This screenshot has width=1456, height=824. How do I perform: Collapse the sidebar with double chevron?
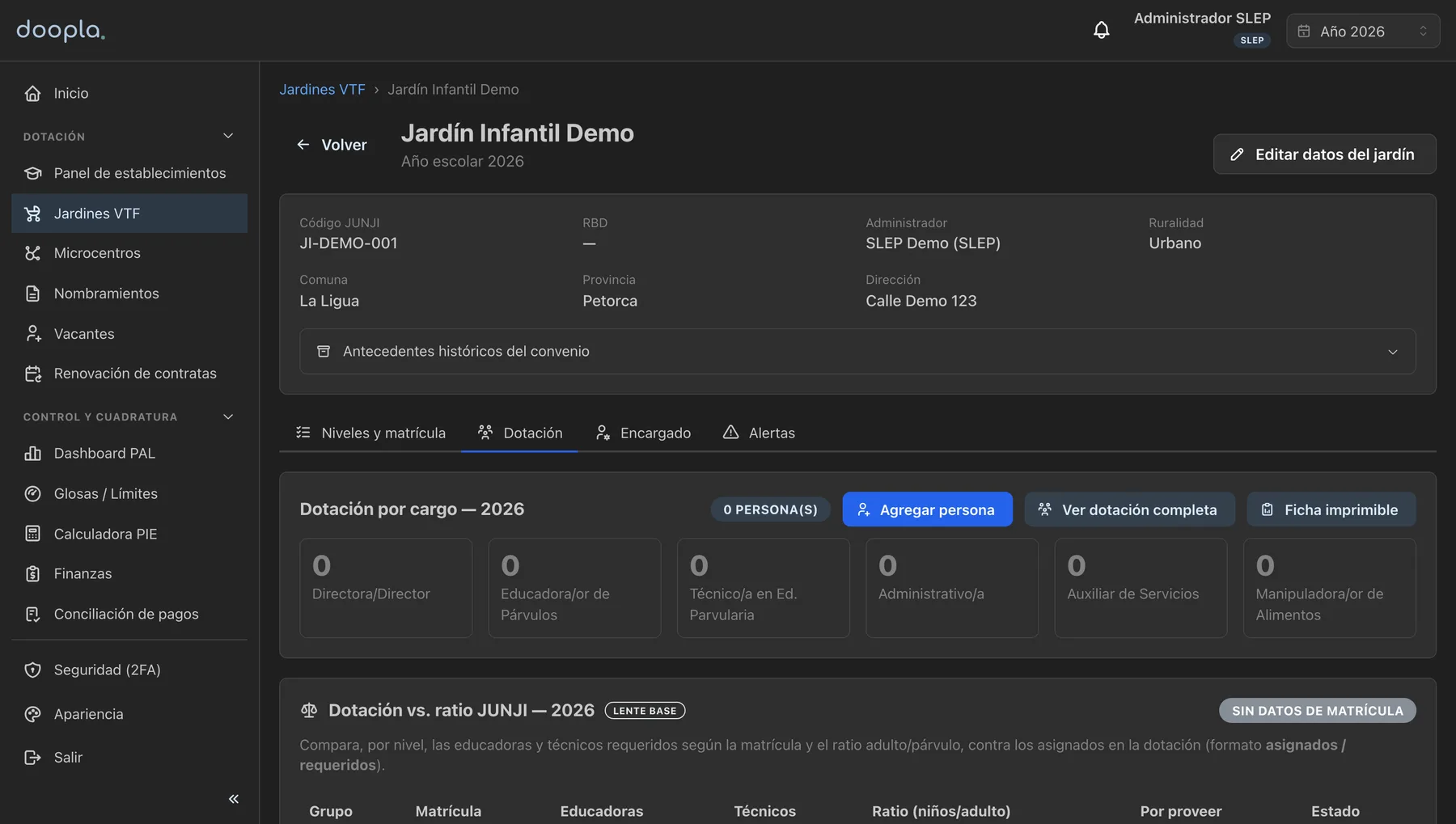234,799
